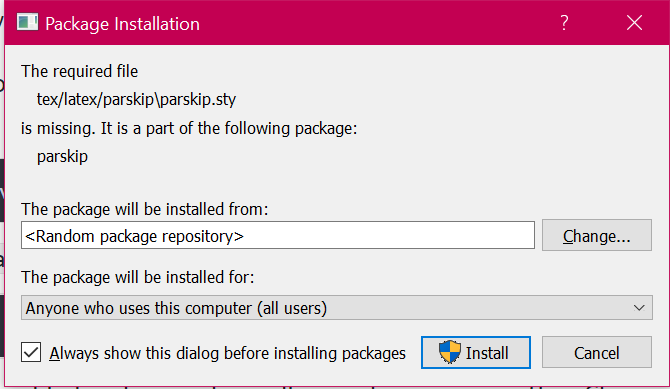Uncheck the always show dialog checkbox

point(31,353)
